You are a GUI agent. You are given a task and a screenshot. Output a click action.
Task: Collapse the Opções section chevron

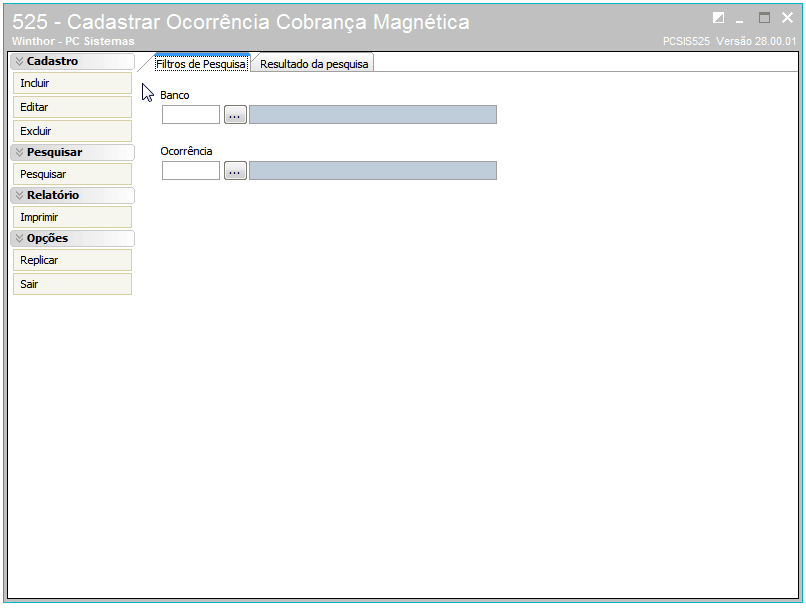[x=19, y=238]
